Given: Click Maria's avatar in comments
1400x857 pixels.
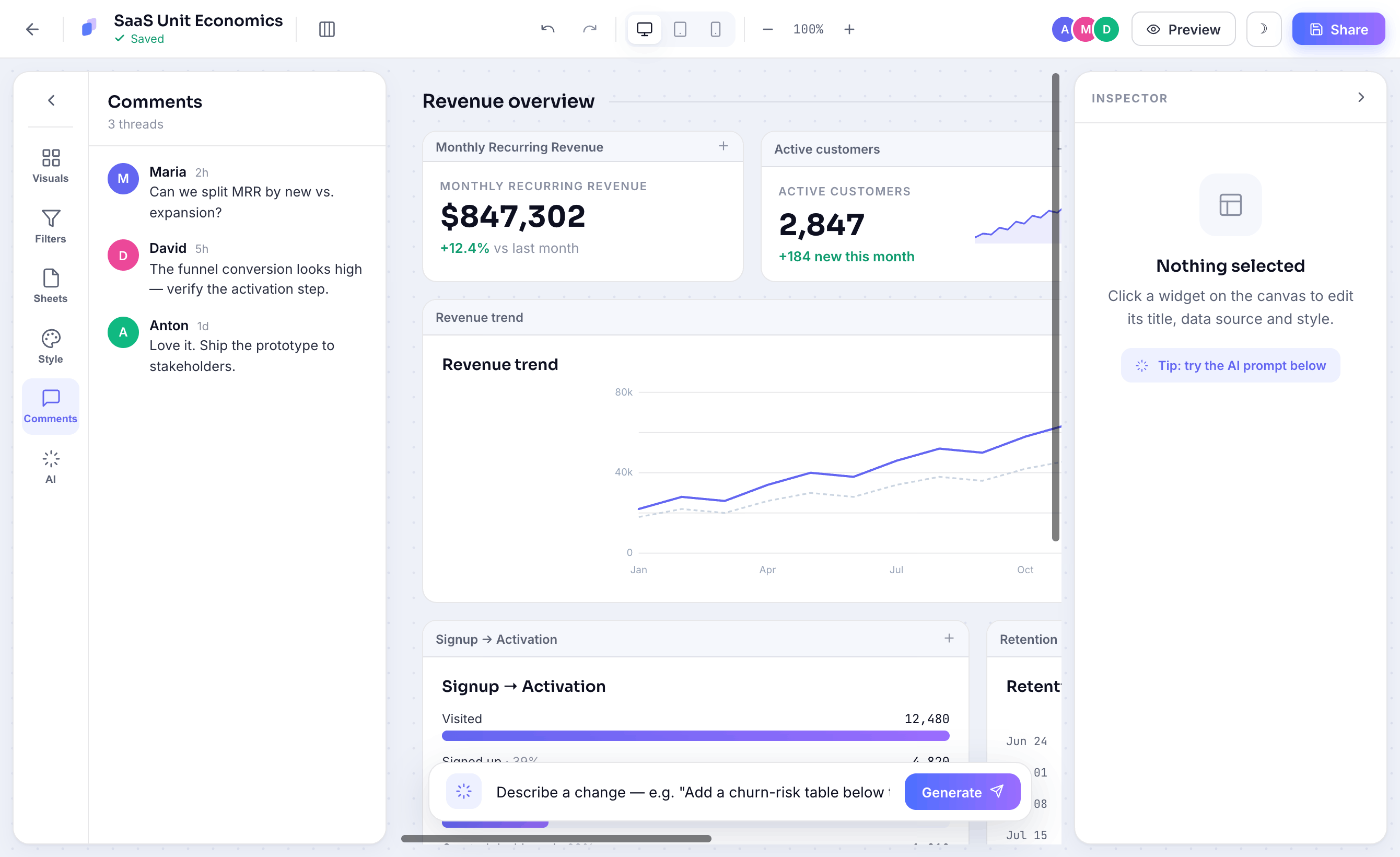Looking at the screenshot, I should tap(123, 178).
